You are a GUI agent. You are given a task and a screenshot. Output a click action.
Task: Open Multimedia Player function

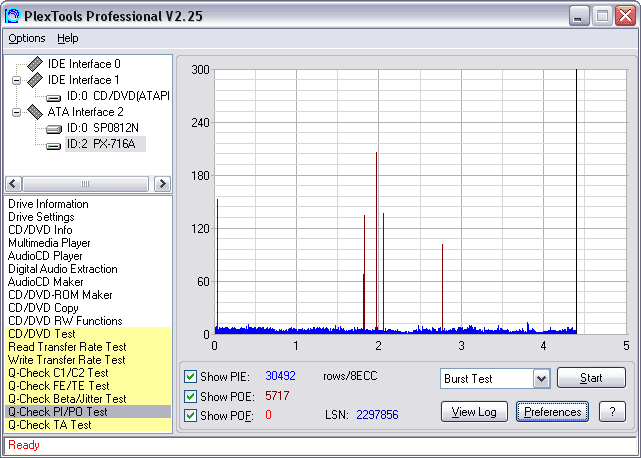(49, 243)
